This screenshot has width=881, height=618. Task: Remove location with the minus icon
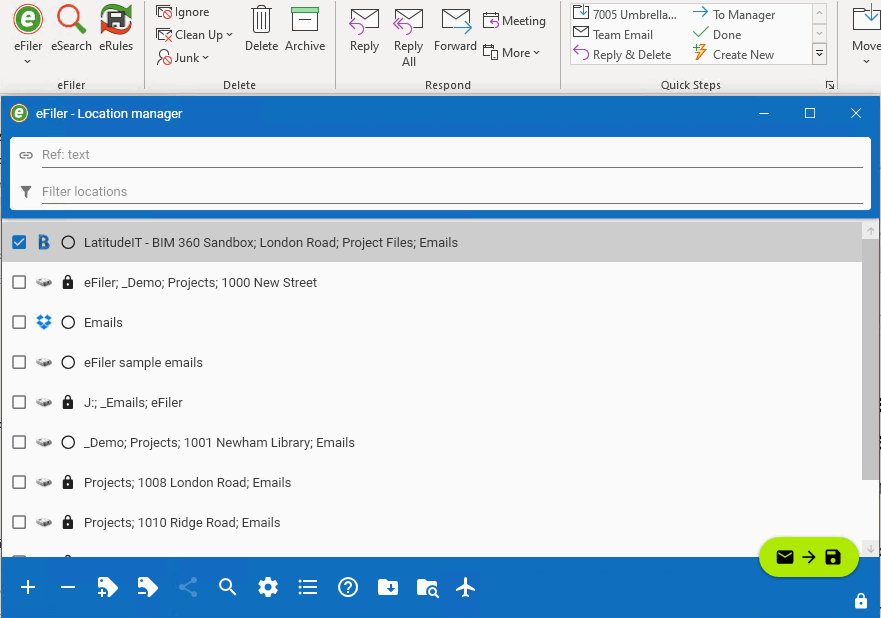tap(68, 588)
